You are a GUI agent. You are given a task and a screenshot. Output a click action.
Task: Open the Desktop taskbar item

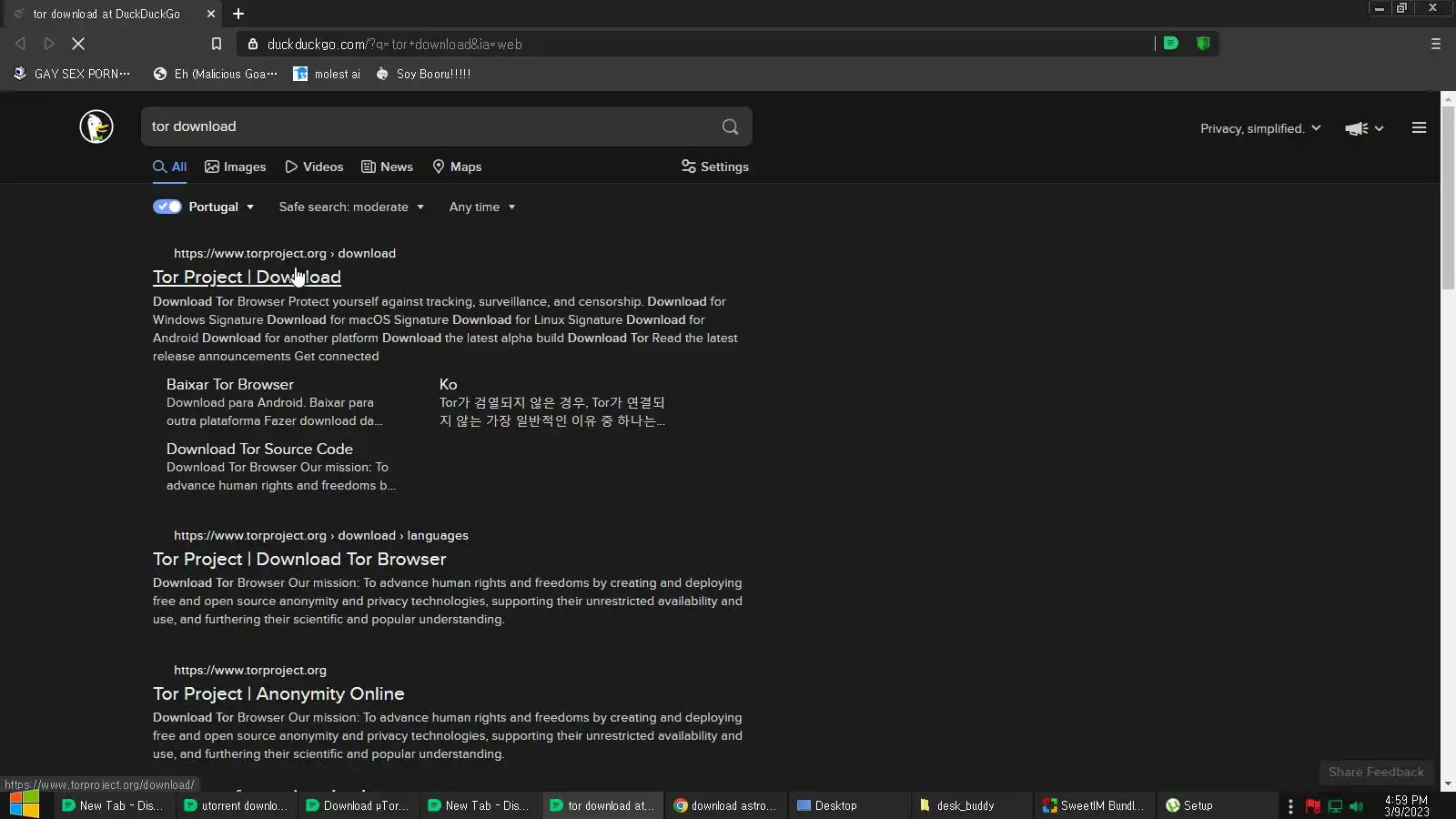(x=847, y=805)
